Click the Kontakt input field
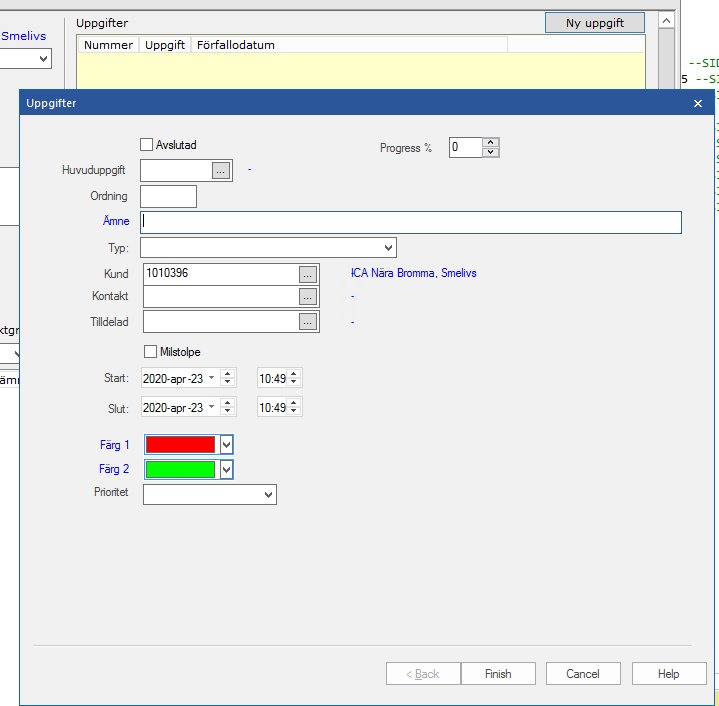 221,297
